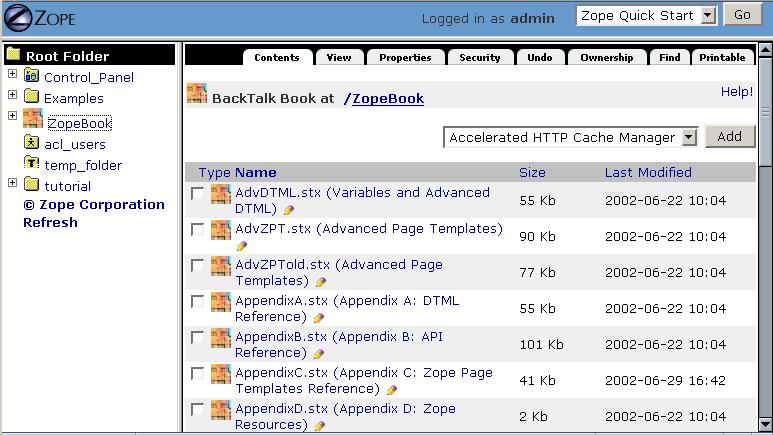
Task: Click pencil edit icon for AppendixC.stx
Action: (x=392, y=390)
